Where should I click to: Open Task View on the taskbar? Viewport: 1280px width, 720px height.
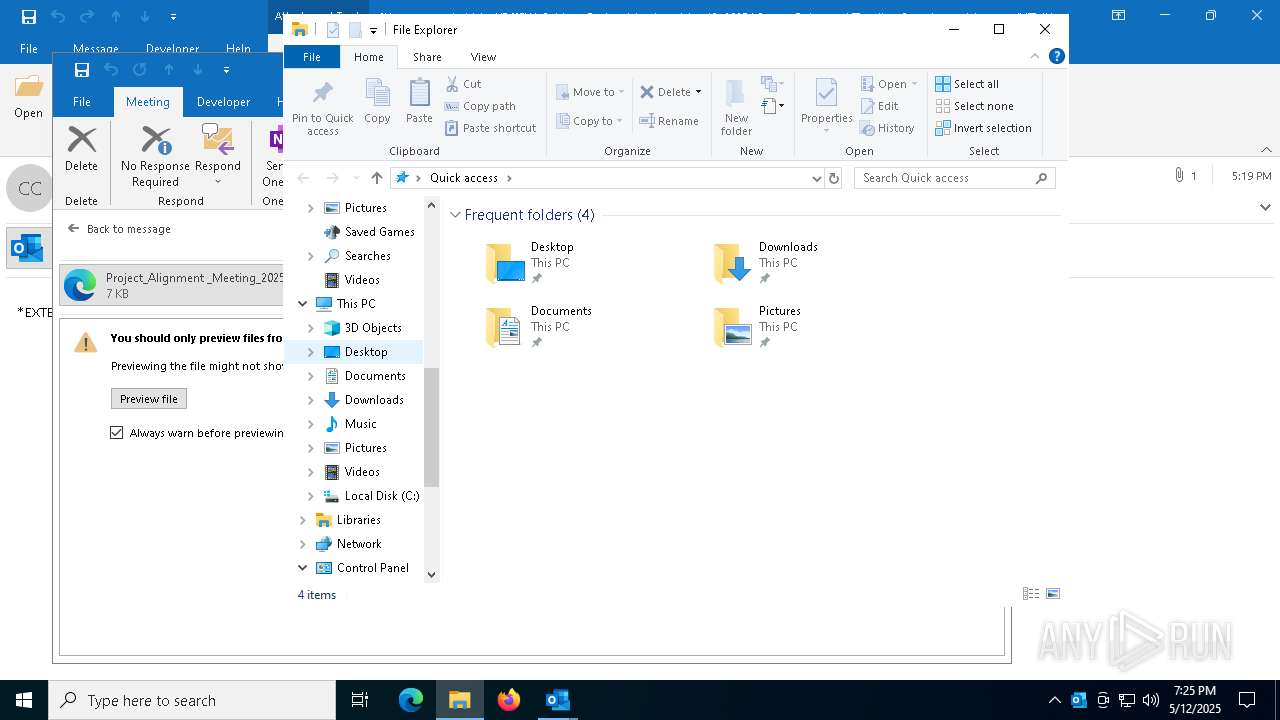361,701
